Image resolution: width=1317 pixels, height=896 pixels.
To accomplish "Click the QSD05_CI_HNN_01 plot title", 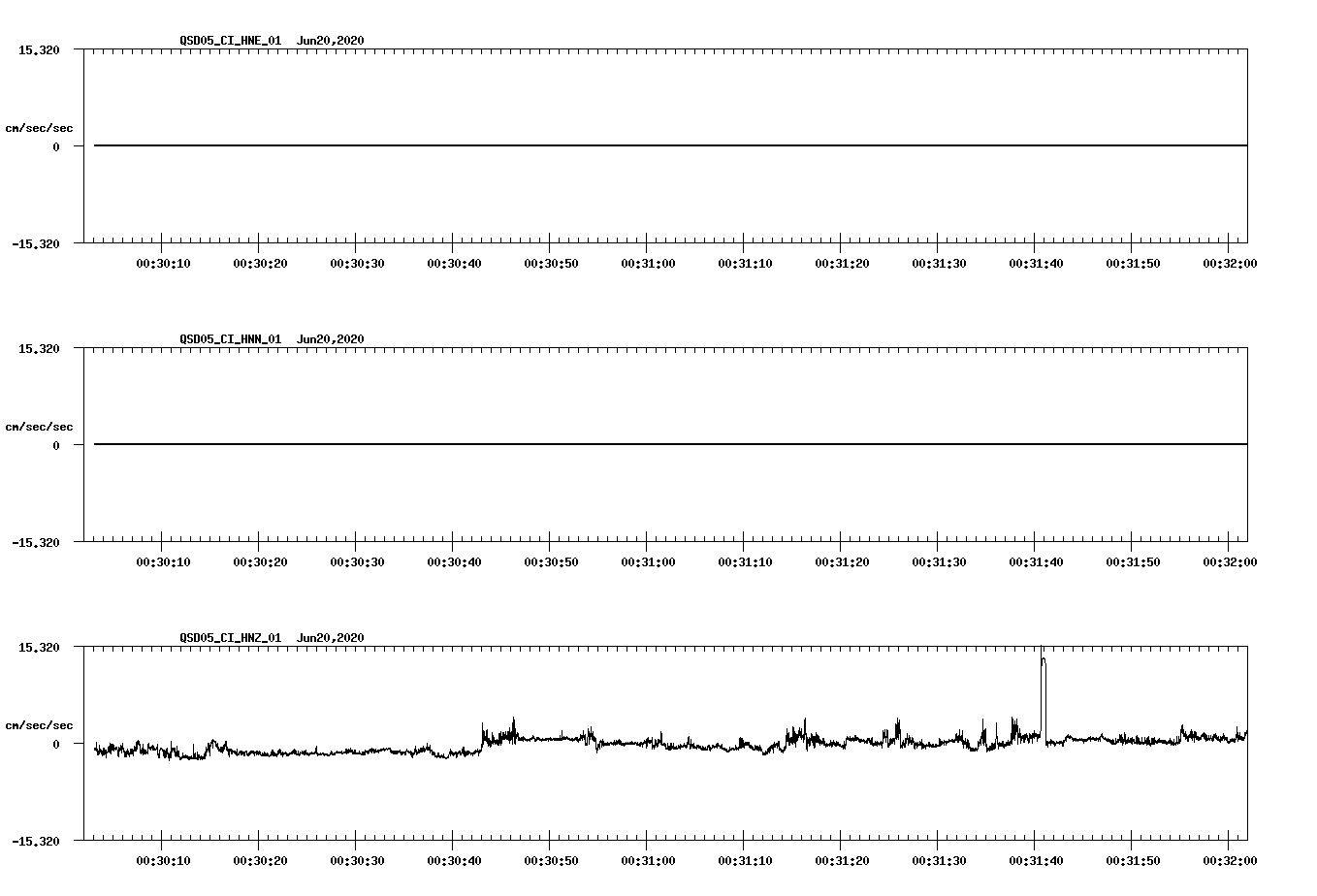I will click(272, 339).
